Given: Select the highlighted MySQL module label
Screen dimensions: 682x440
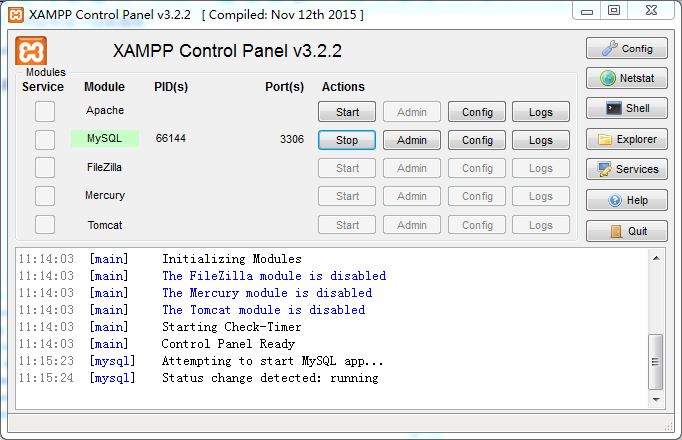Looking at the screenshot, I should [105, 138].
